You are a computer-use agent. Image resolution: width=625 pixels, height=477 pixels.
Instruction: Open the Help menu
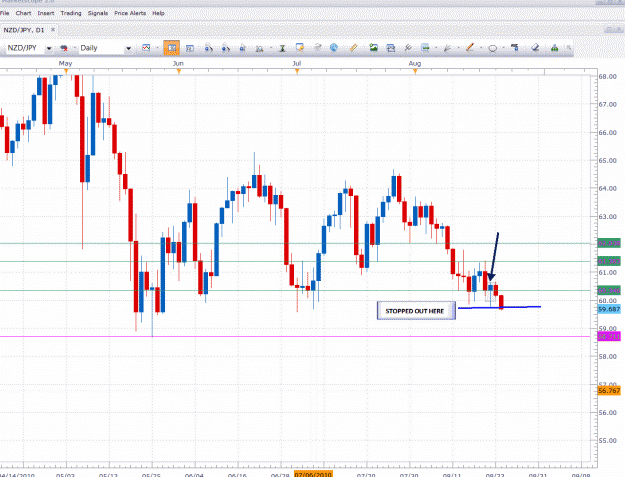pyautogui.click(x=158, y=13)
